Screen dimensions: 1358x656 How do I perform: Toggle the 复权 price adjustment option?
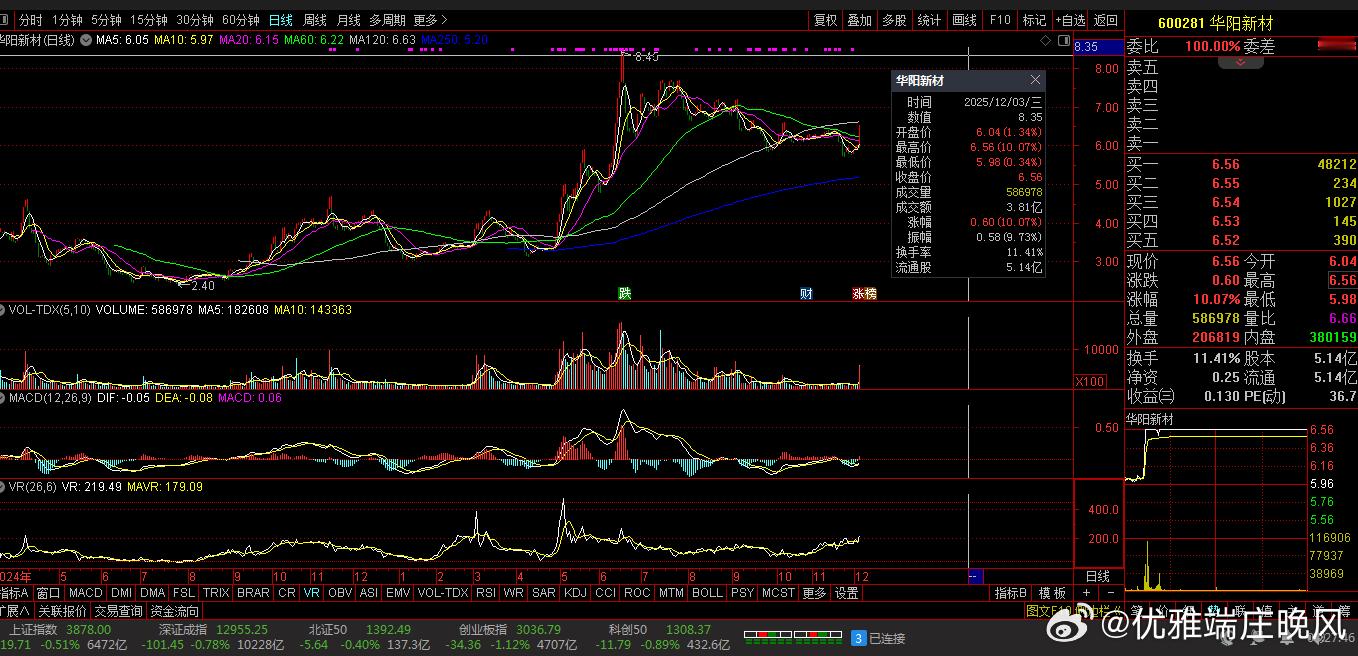click(x=825, y=20)
